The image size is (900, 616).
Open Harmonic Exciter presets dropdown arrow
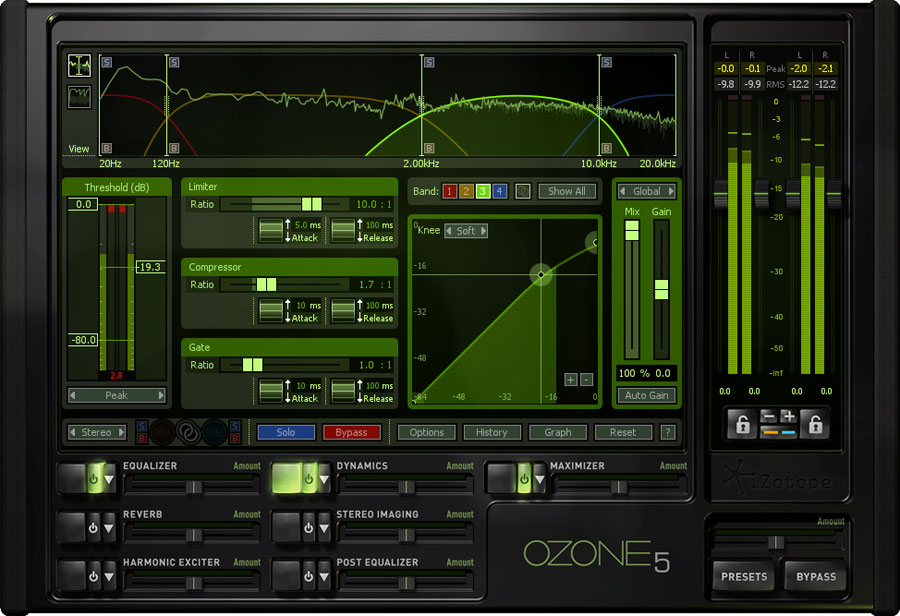pos(109,576)
